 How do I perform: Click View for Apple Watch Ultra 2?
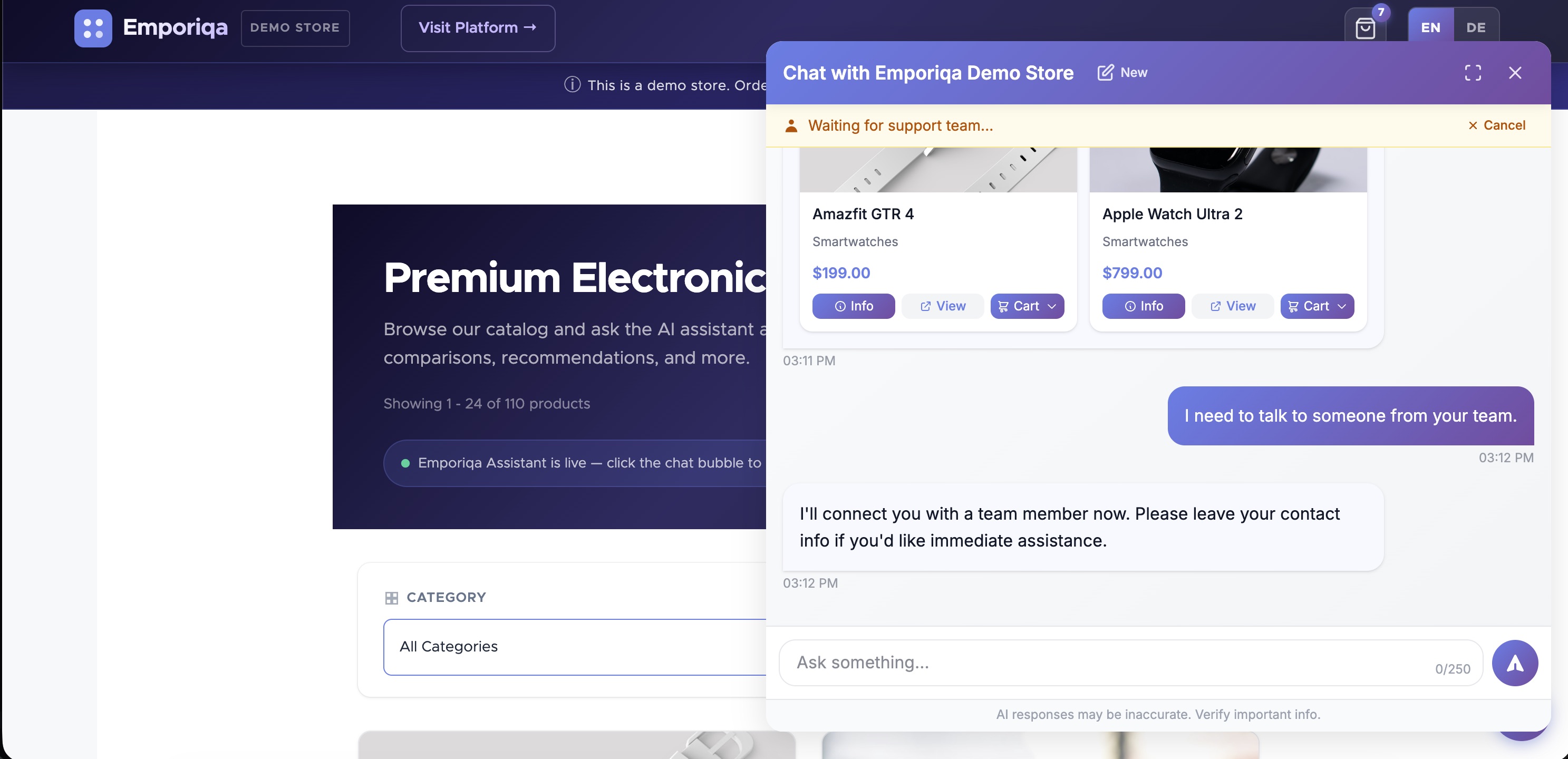point(1232,306)
